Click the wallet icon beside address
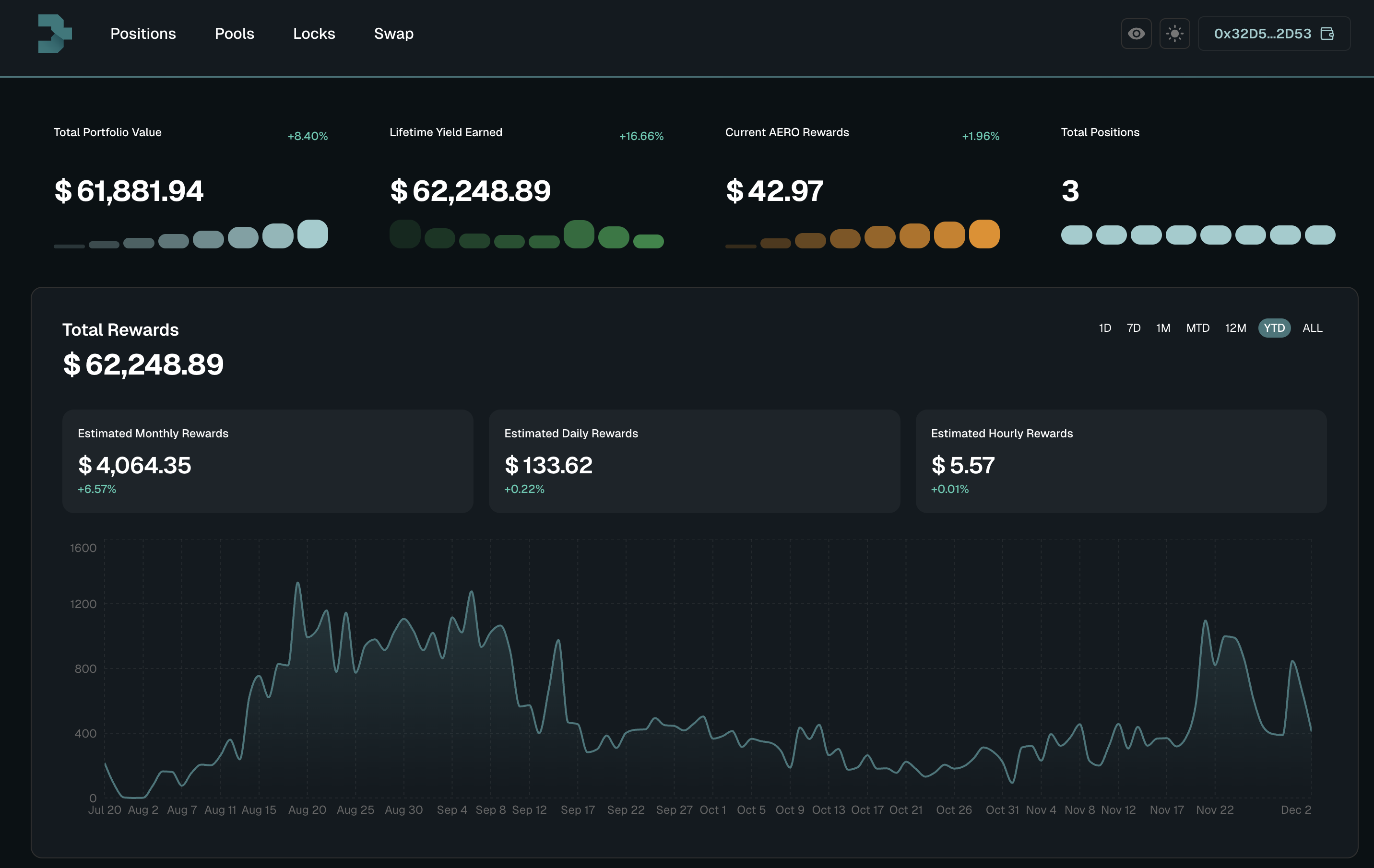The height and width of the screenshot is (868, 1374). pos(1327,34)
